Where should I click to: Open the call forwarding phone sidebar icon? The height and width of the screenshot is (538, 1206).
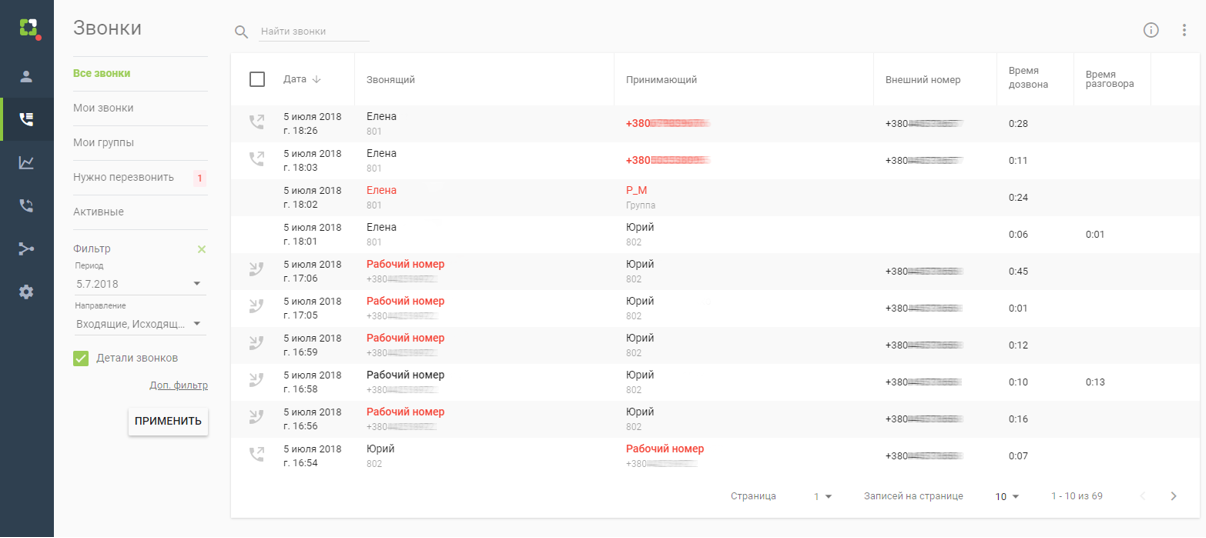click(27, 206)
